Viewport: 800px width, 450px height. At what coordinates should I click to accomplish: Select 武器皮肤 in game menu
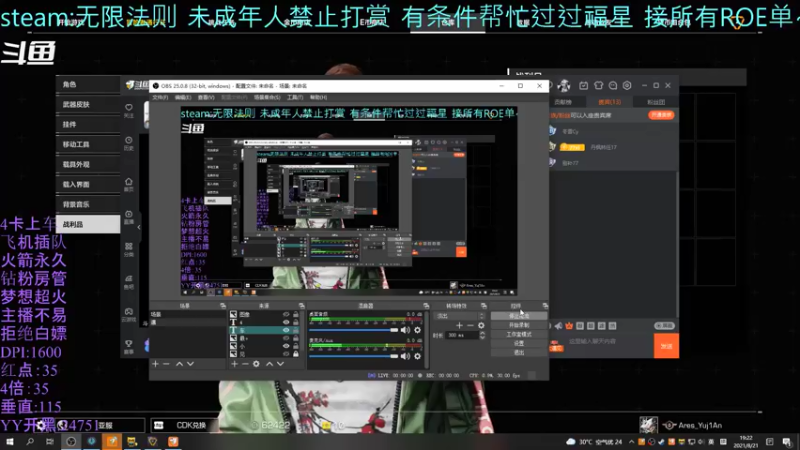[88, 104]
